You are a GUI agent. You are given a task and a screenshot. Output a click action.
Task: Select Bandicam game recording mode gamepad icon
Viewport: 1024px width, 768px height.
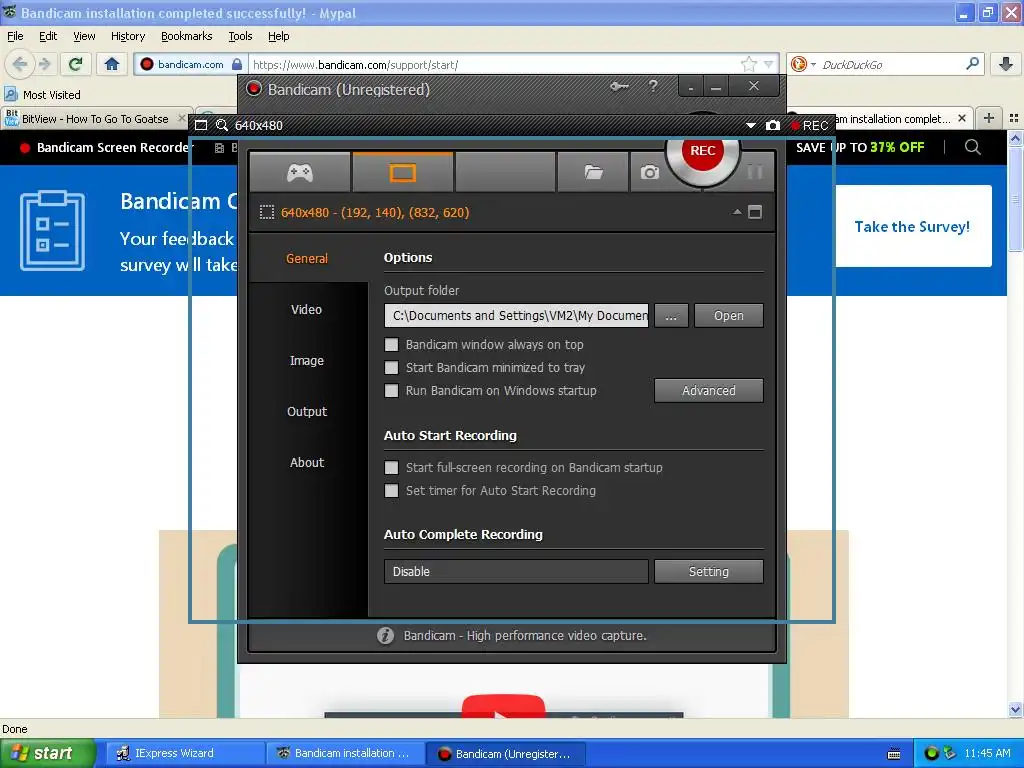[x=300, y=172]
